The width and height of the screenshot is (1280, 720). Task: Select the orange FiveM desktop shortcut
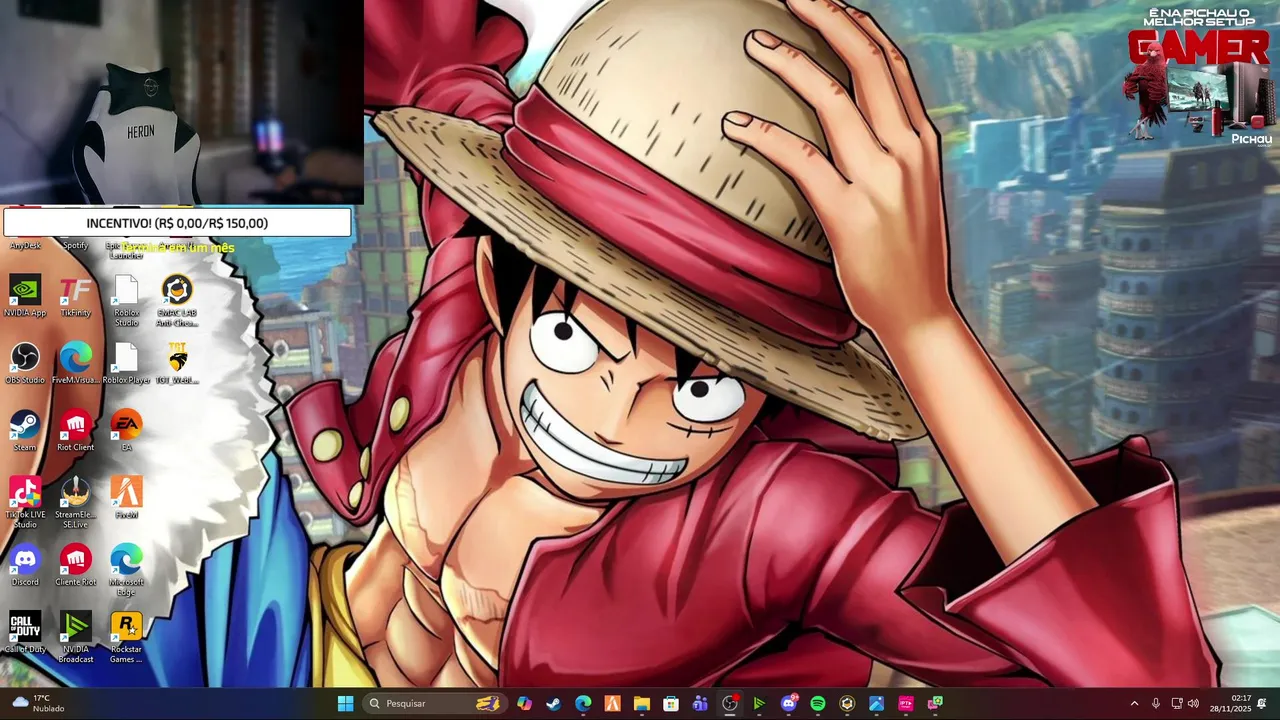tap(126, 497)
